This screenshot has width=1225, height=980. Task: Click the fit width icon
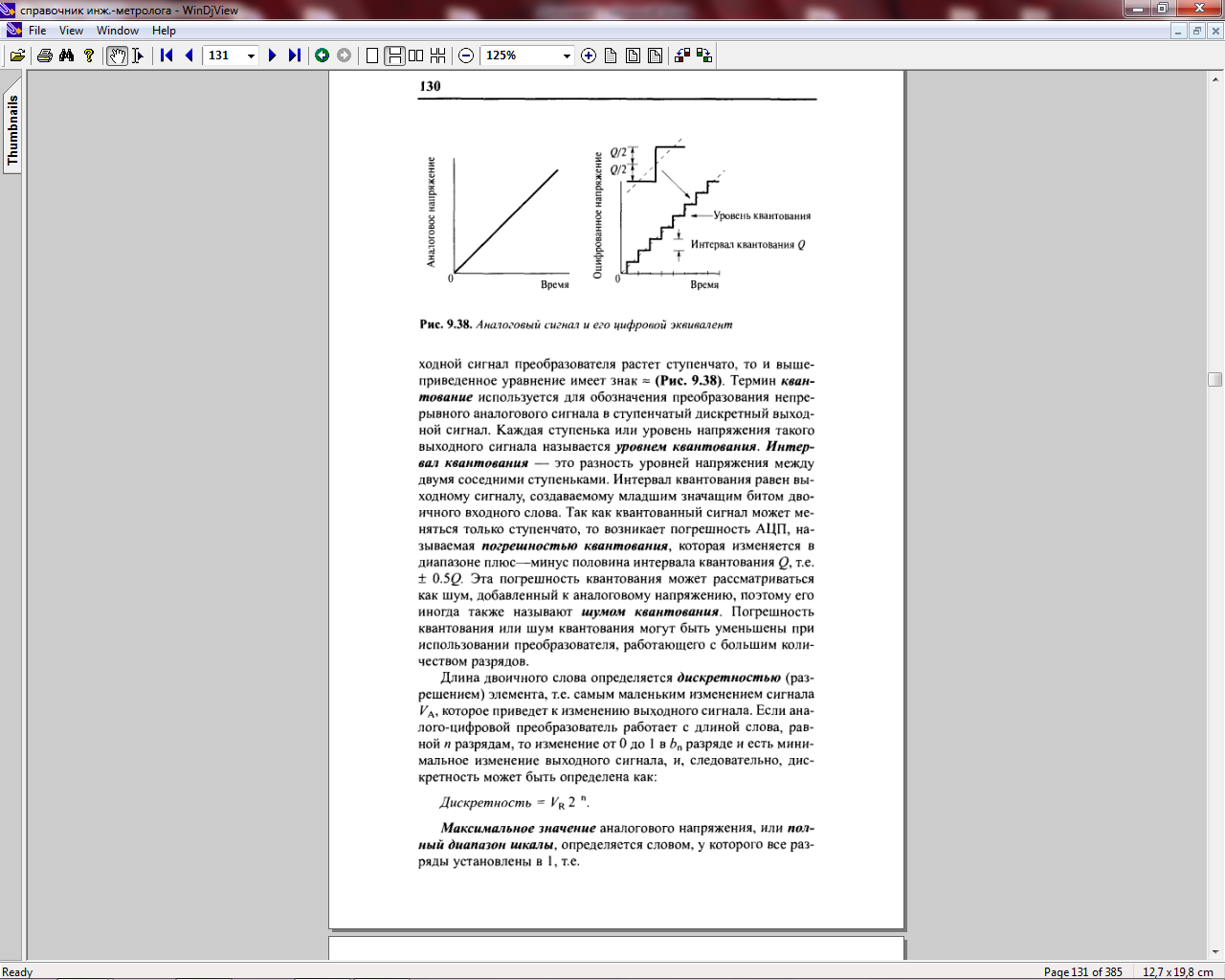655,56
